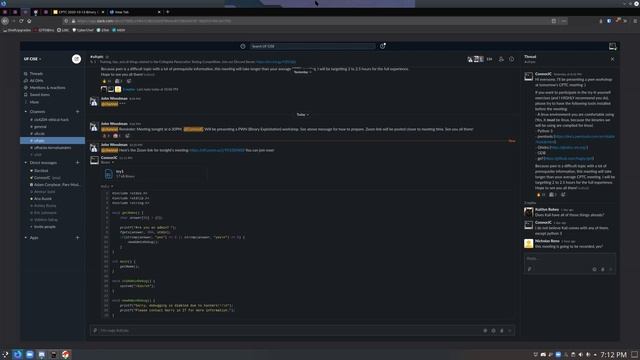Click More in the sidebar
Viewport: 640px width, 360px height.
(x=34, y=102)
